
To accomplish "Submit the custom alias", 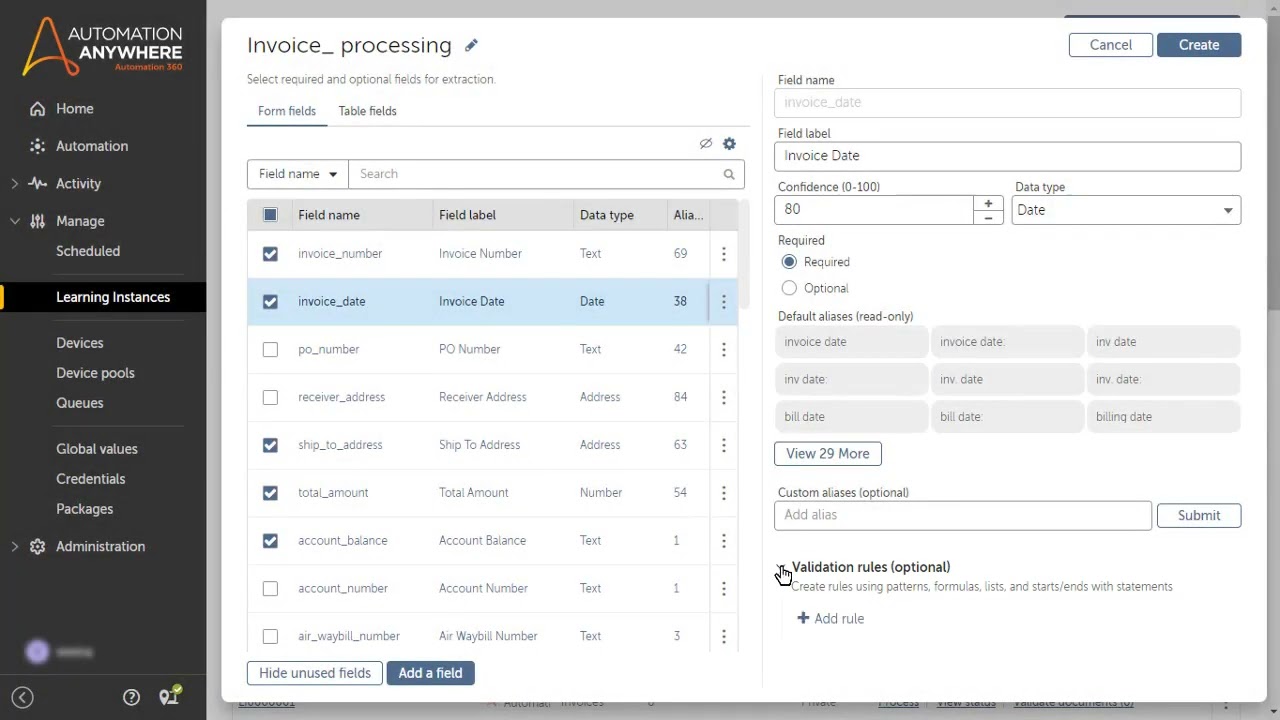I will (x=1199, y=516).
